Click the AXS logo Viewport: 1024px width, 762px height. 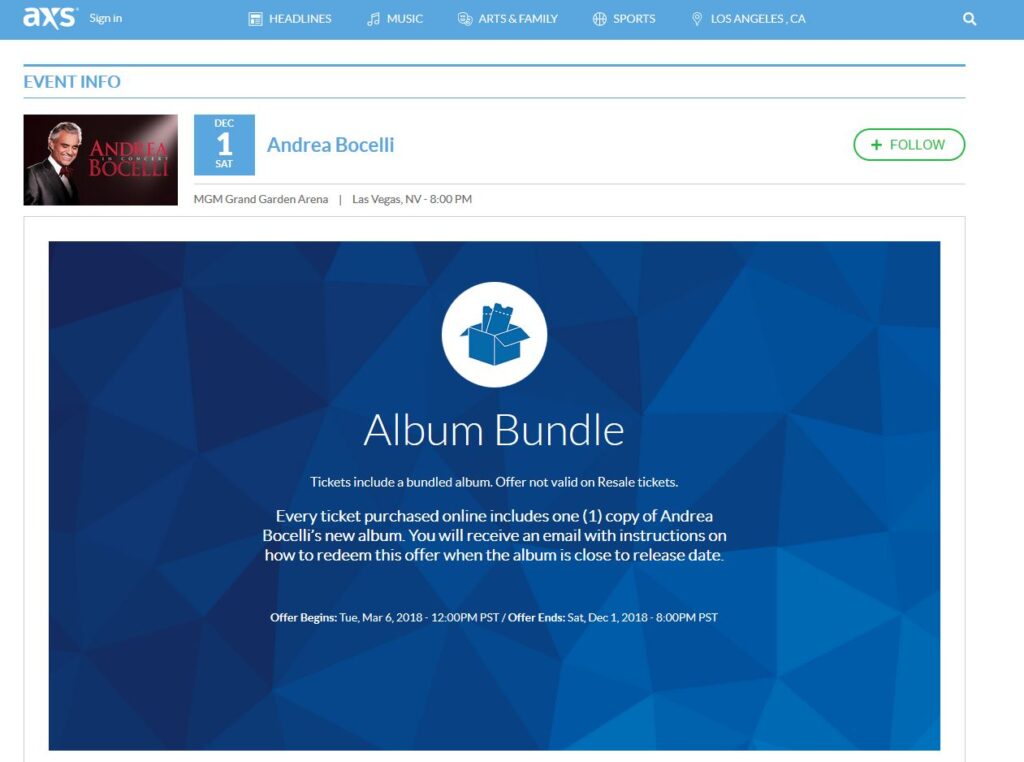tap(50, 18)
